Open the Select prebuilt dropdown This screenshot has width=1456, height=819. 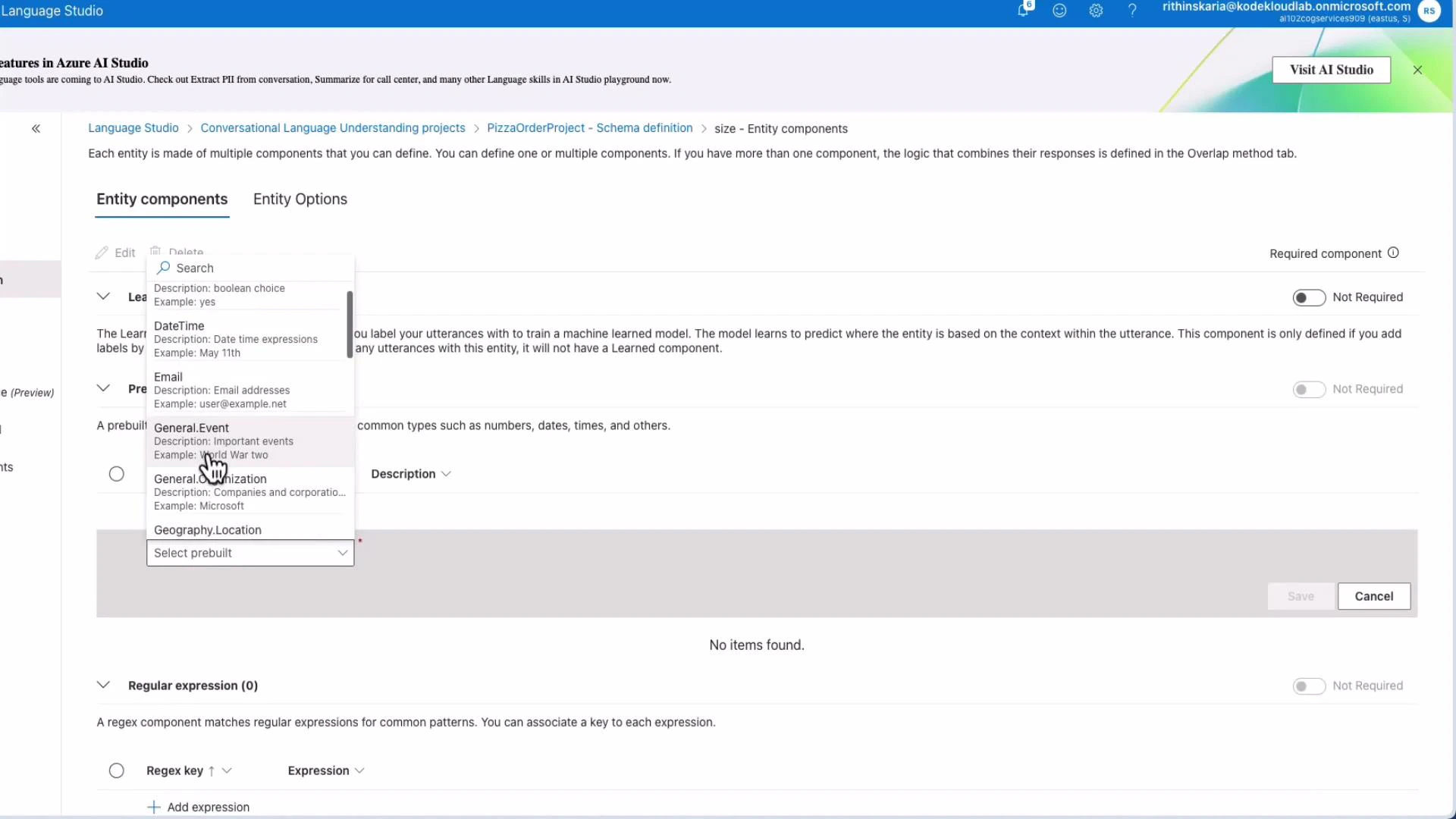tap(249, 553)
